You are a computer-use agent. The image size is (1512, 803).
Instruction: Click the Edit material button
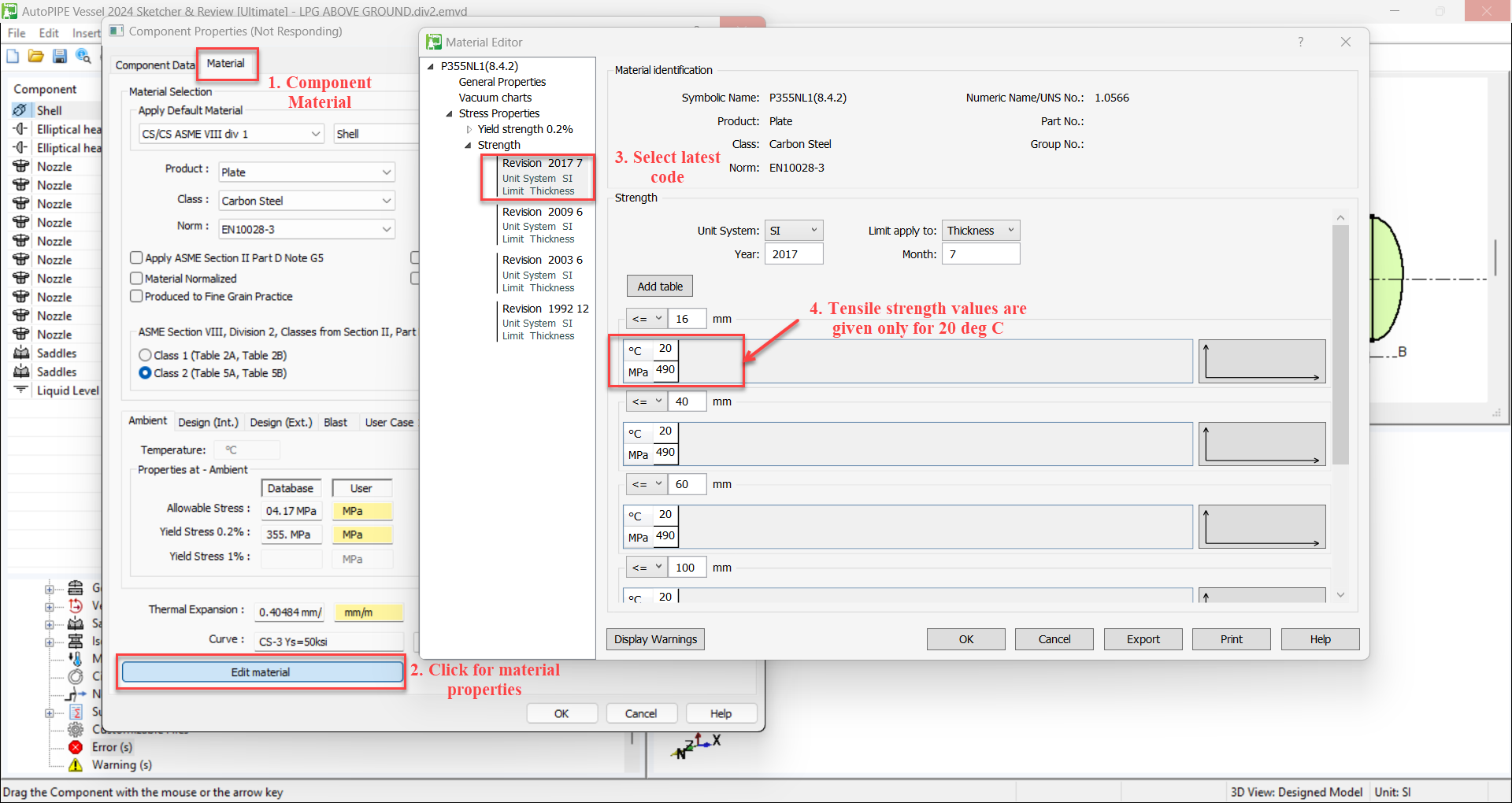261,672
